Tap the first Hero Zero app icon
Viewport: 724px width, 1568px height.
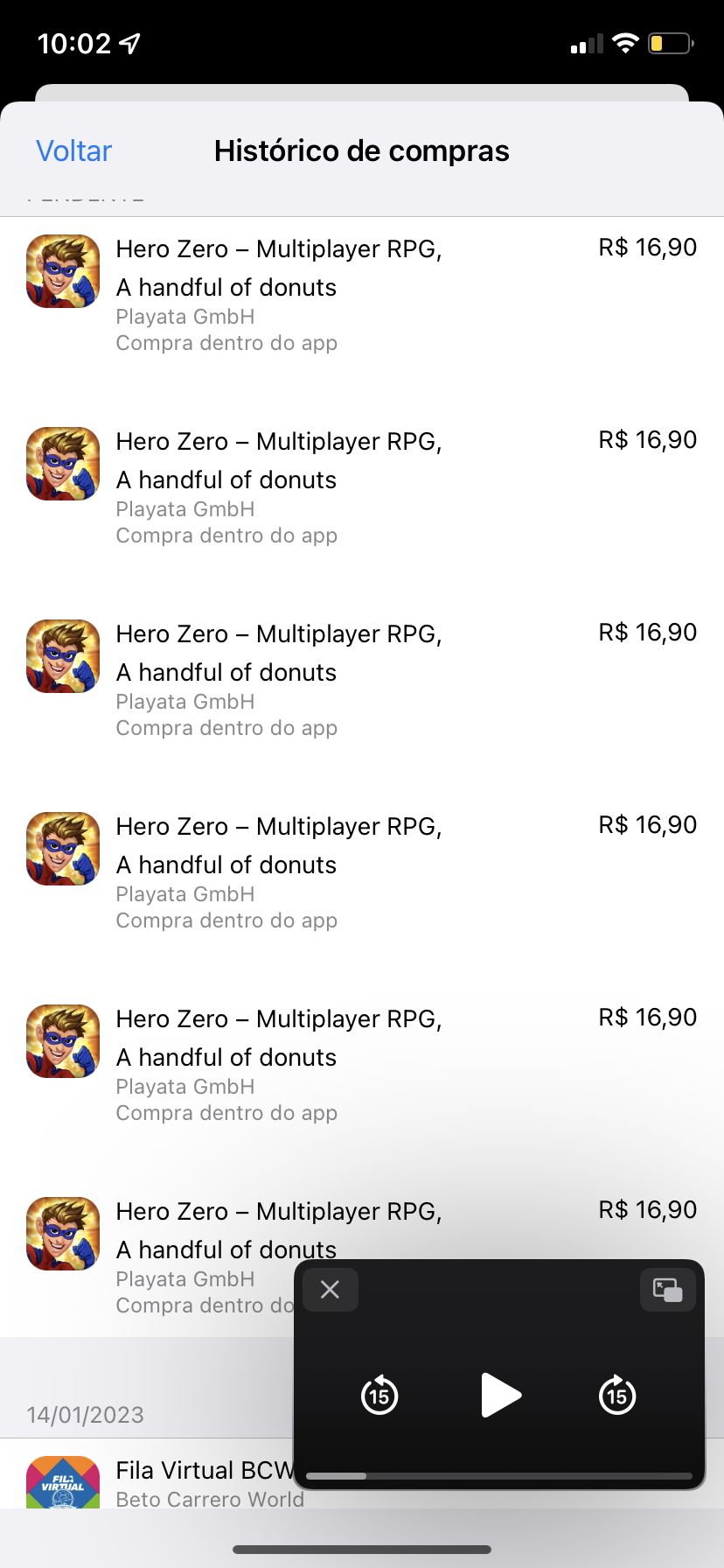[x=63, y=271]
